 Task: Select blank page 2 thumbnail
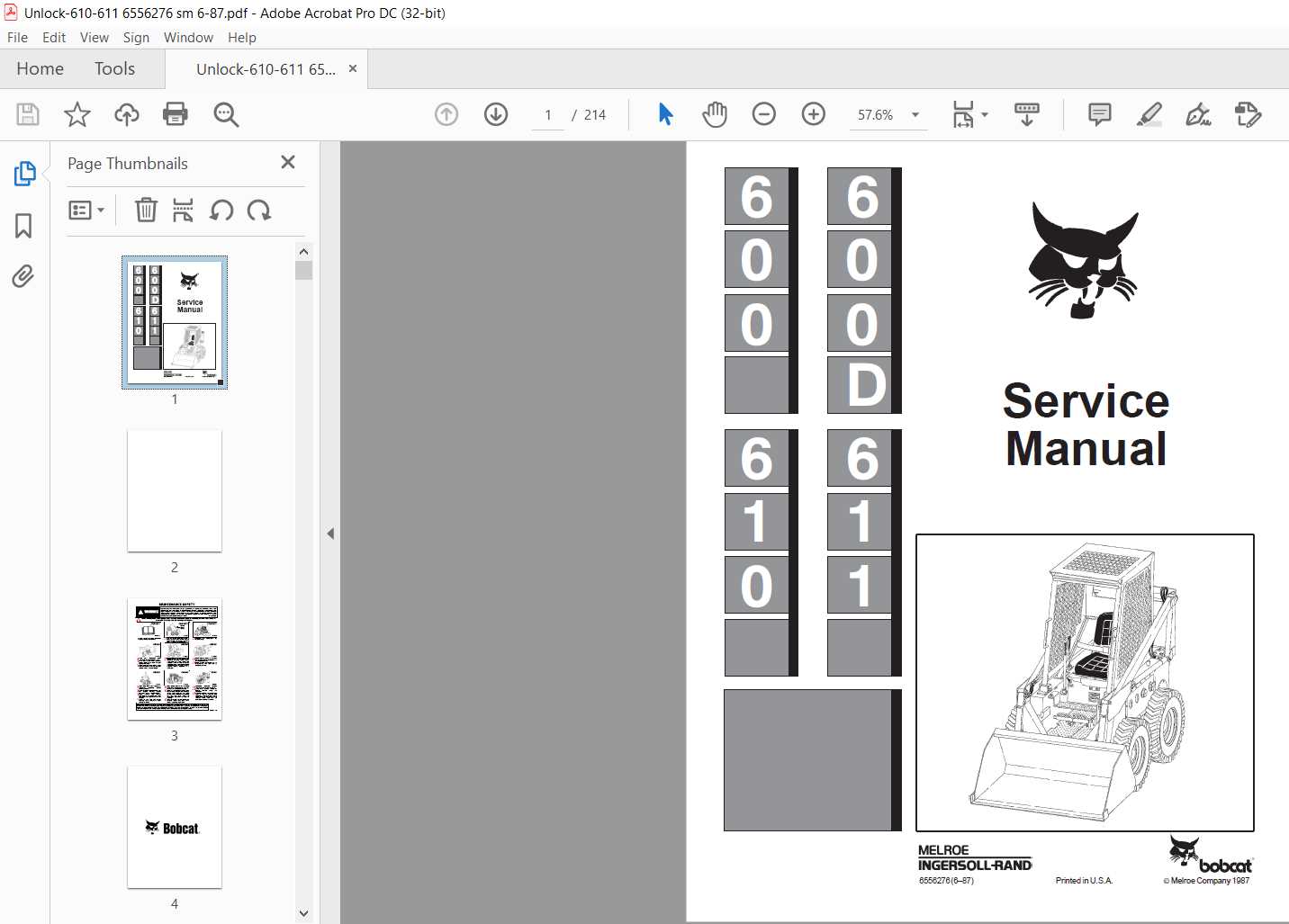click(x=175, y=491)
